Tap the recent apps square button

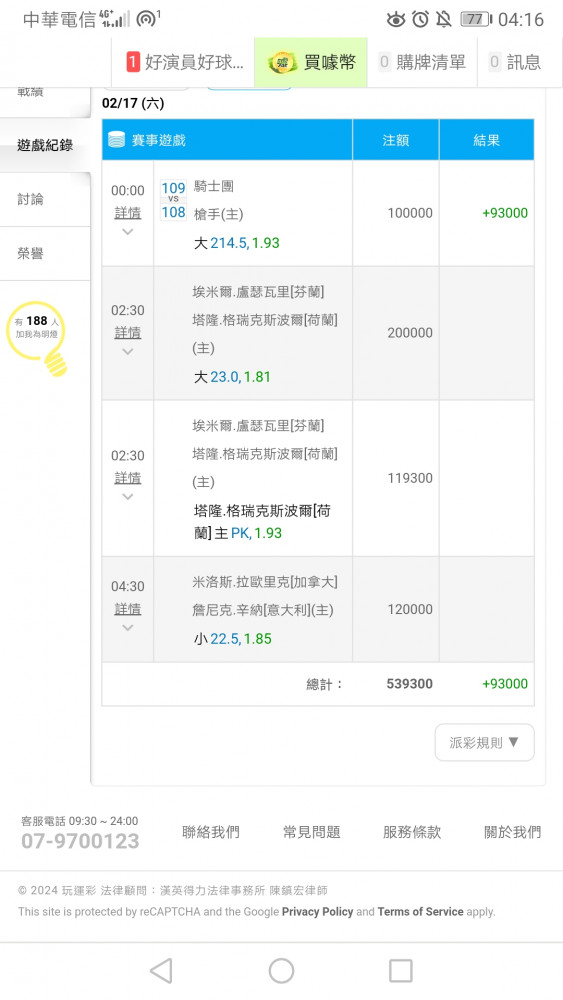[400, 971]
